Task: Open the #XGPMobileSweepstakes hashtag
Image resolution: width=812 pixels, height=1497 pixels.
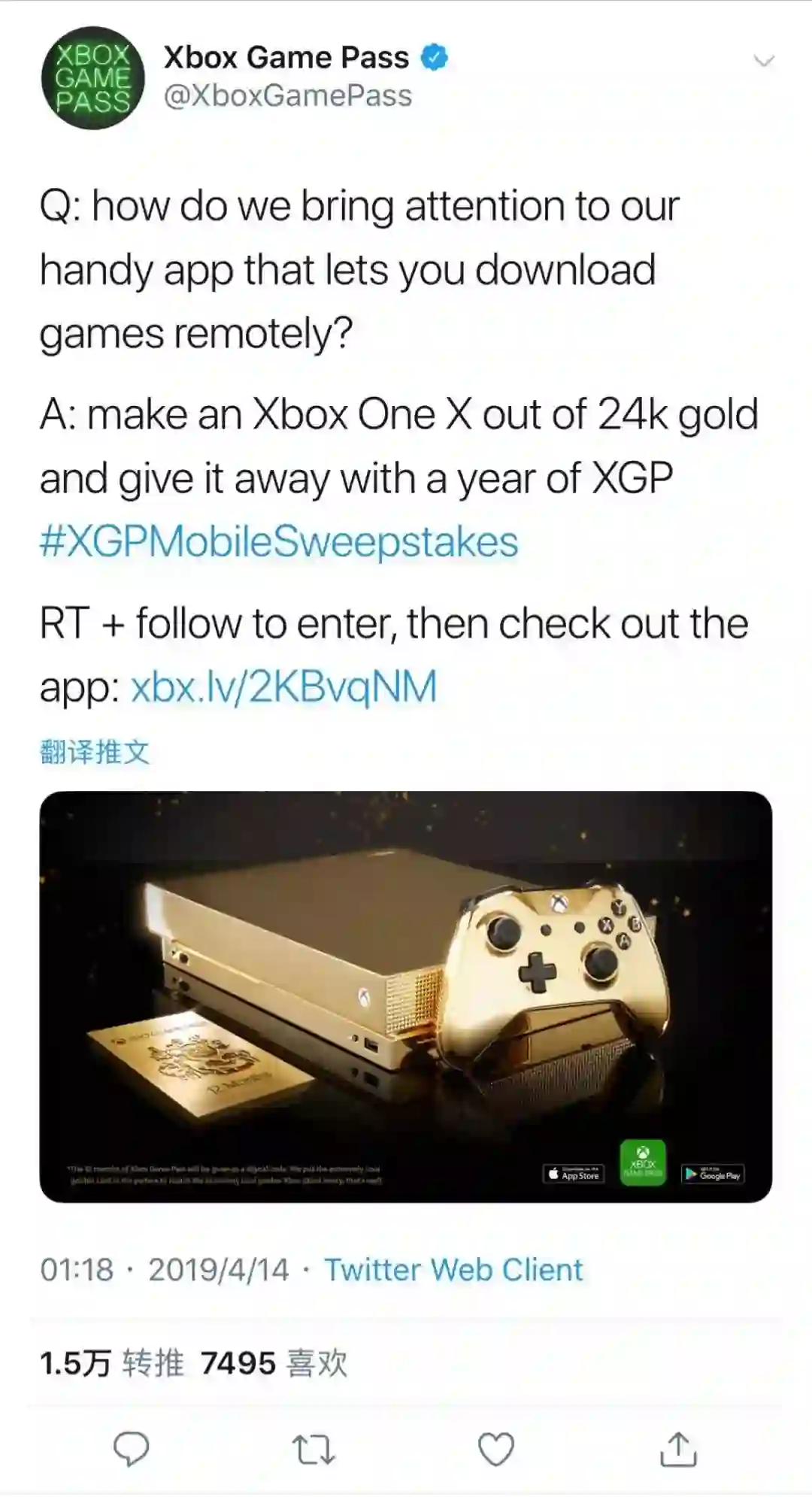Action: (x=279, y=542)
